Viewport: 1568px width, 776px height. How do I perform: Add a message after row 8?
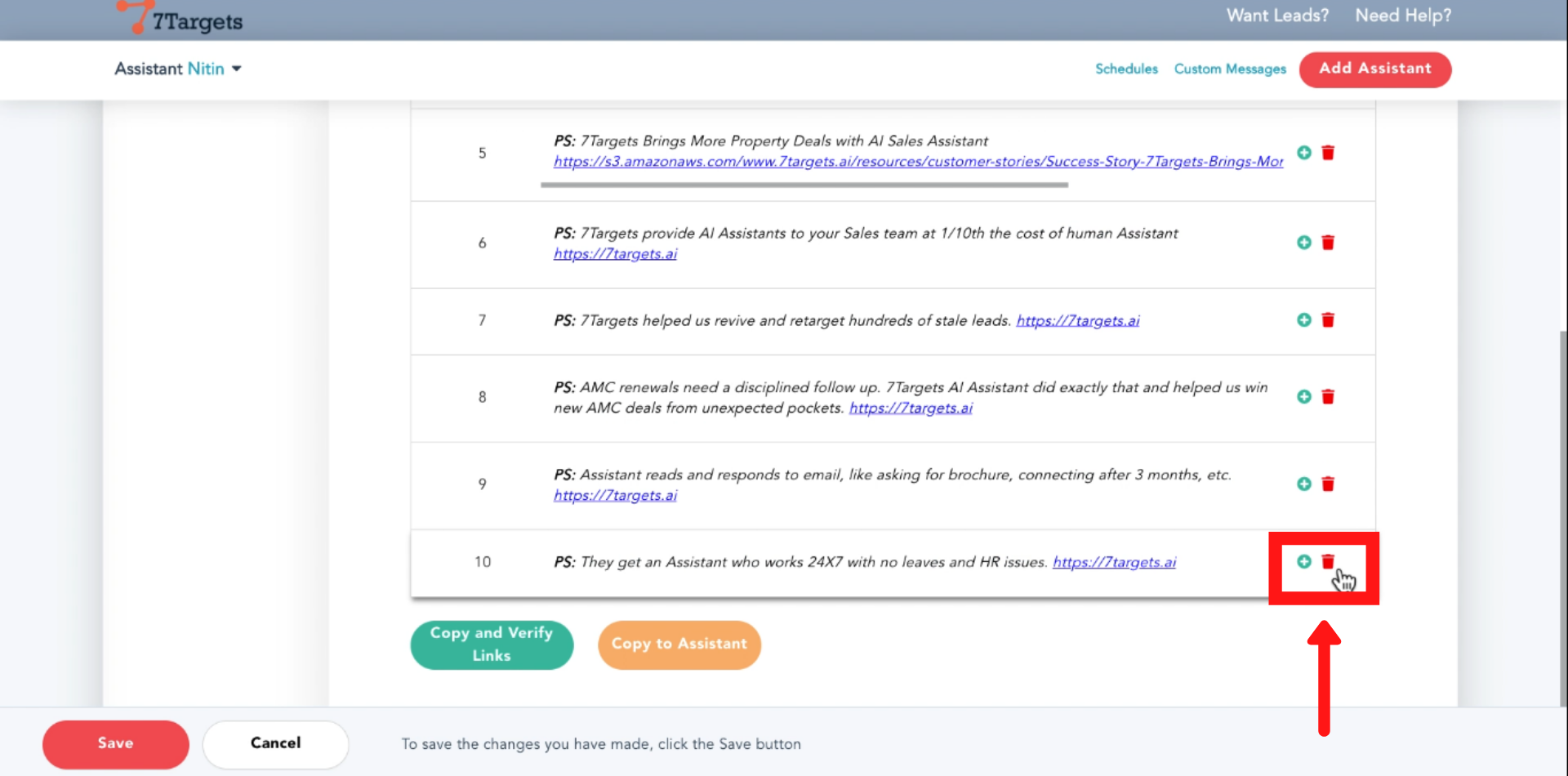click(1303, 397)
